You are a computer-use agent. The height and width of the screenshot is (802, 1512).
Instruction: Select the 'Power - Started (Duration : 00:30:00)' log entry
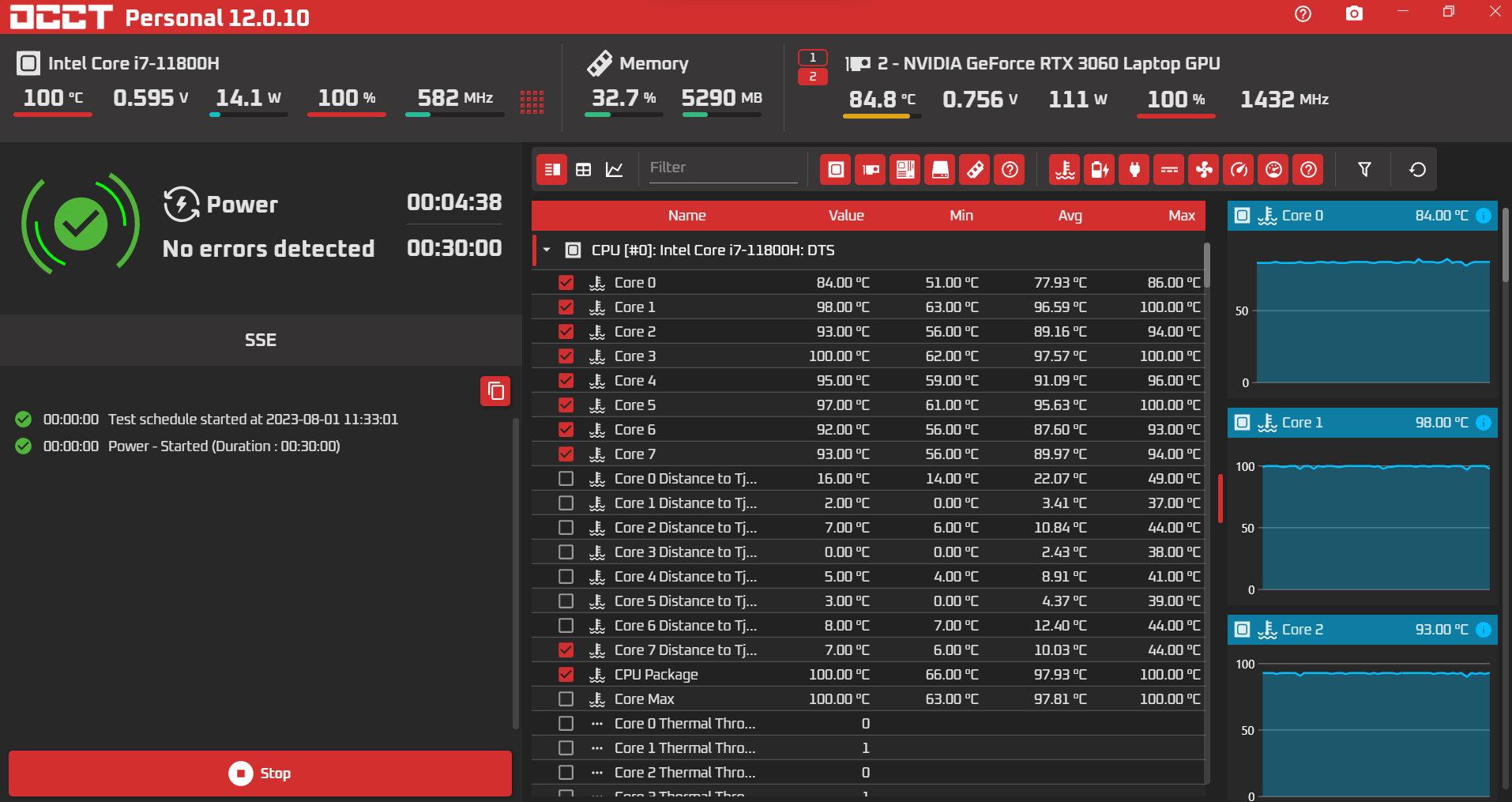(x=224, y=446)
